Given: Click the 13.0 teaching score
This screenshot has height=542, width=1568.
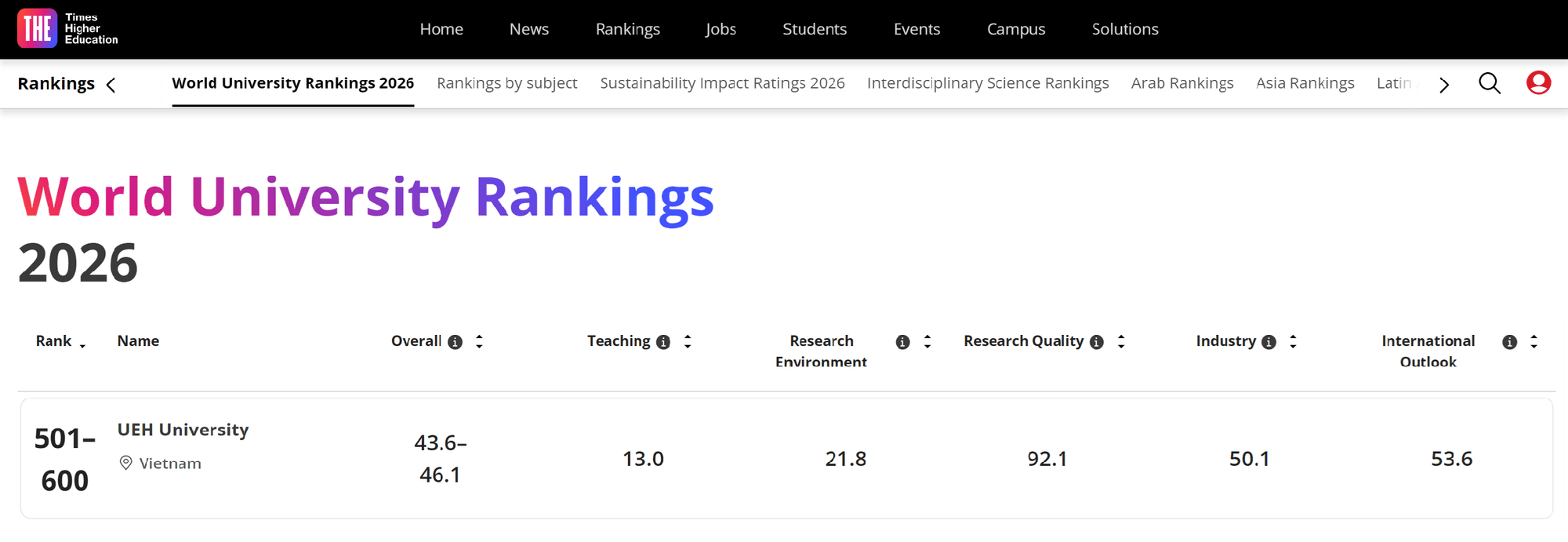Looking at the screenshot, I should (x=643, y=459).
